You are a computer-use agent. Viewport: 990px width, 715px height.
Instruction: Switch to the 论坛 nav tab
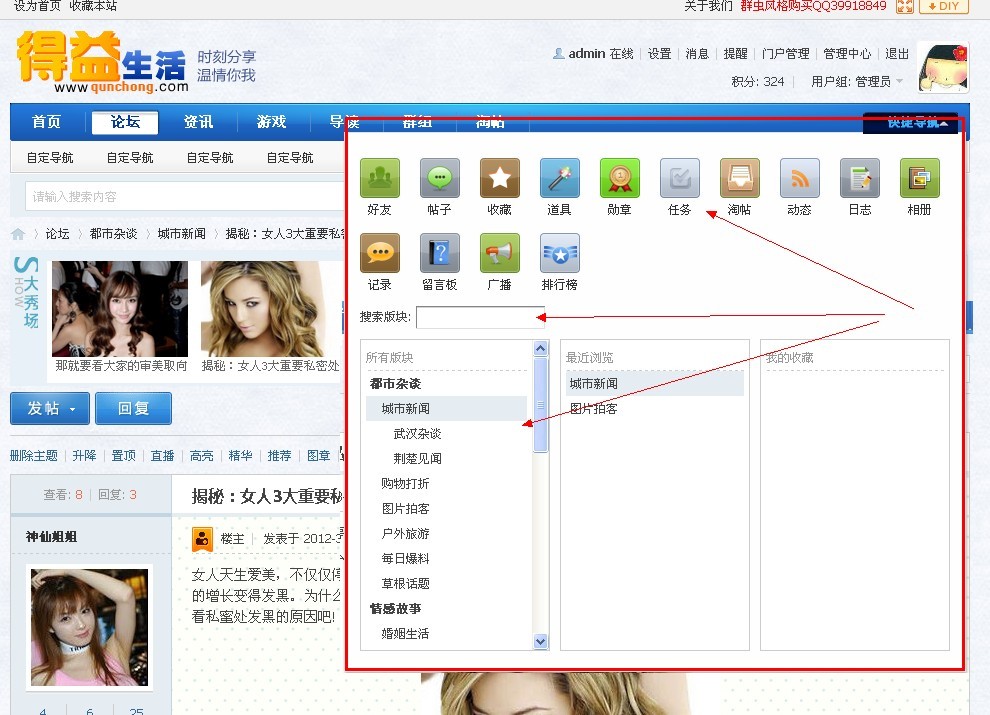point(125,122)
